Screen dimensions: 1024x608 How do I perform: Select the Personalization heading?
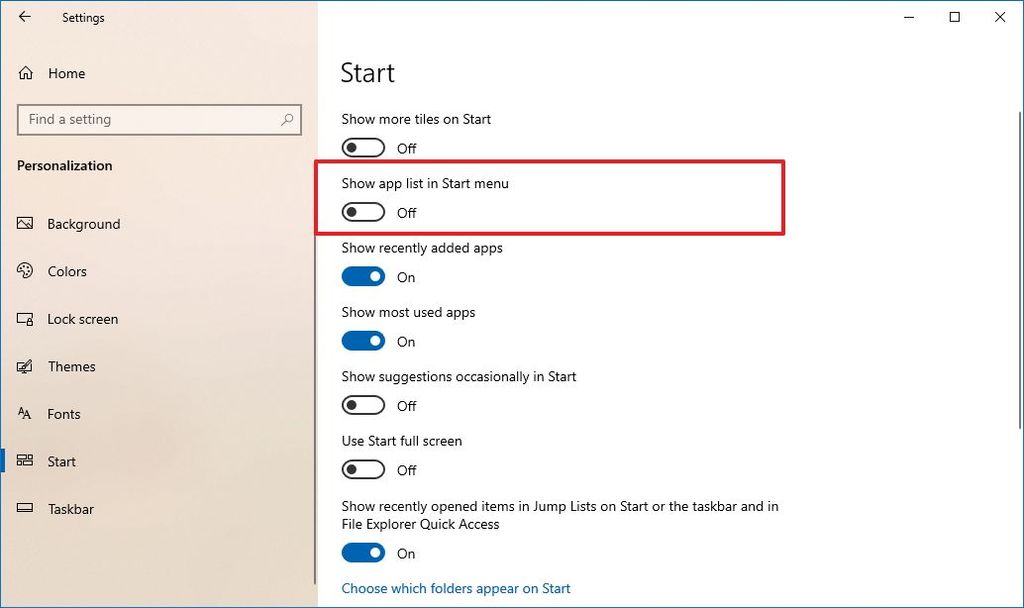pyautogui.click(x=64, y=166)
